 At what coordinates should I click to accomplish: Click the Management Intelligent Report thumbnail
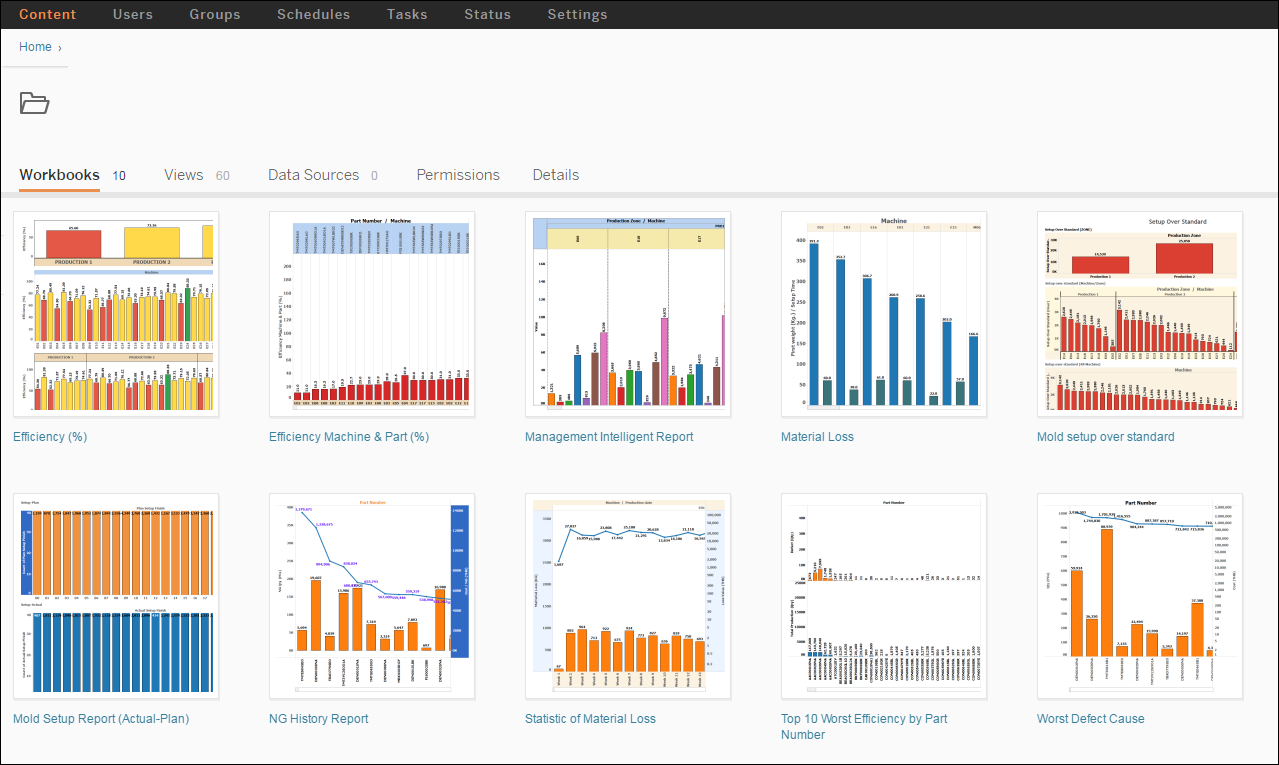(x=628, y=314)
